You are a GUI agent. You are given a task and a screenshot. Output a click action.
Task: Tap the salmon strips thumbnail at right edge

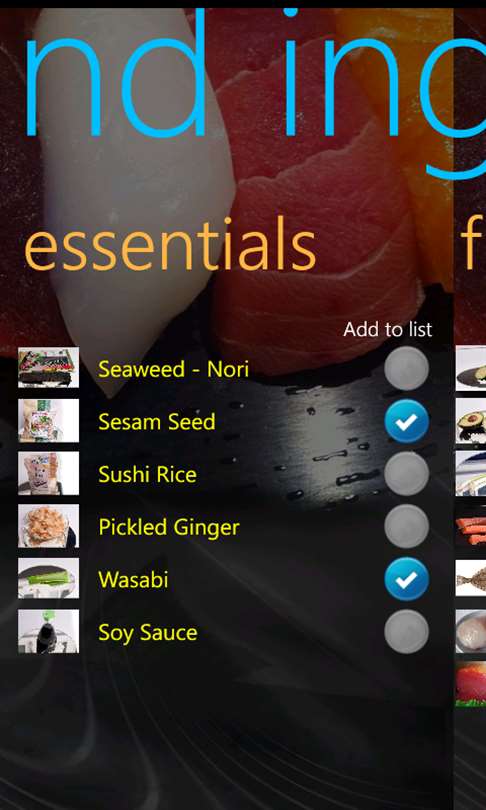[471, 526]
